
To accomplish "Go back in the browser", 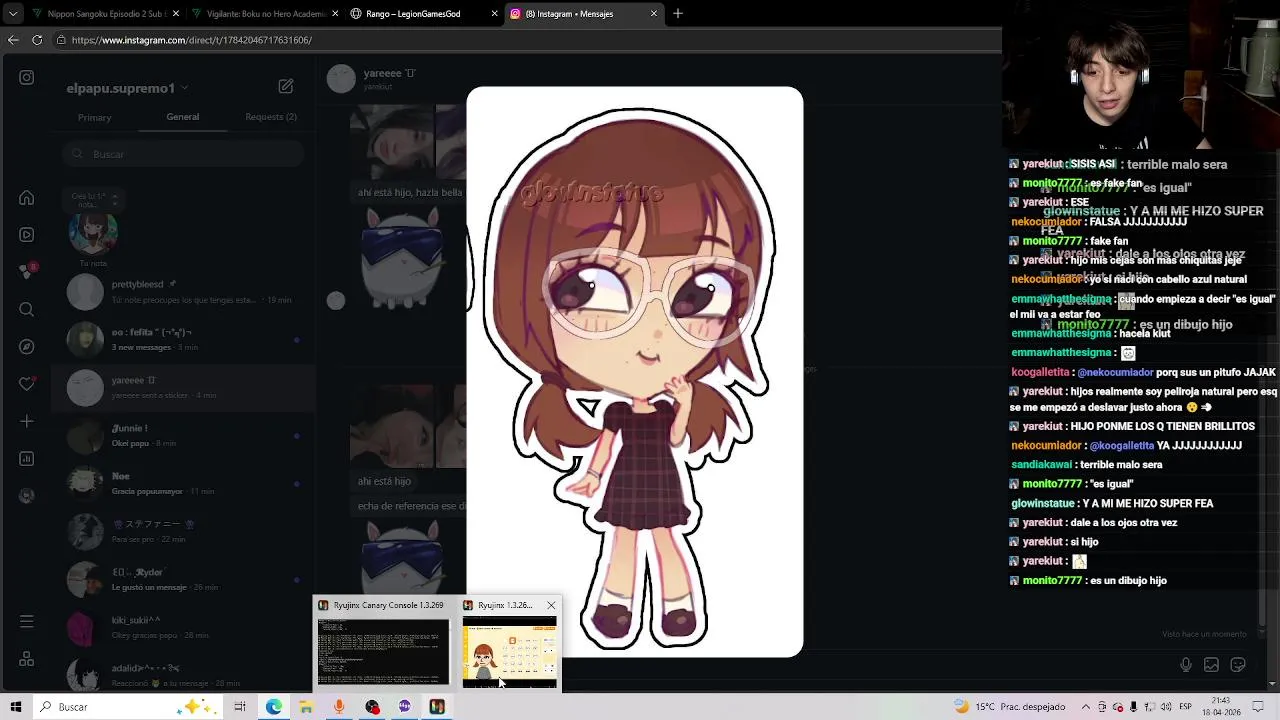I will (13, 40).
